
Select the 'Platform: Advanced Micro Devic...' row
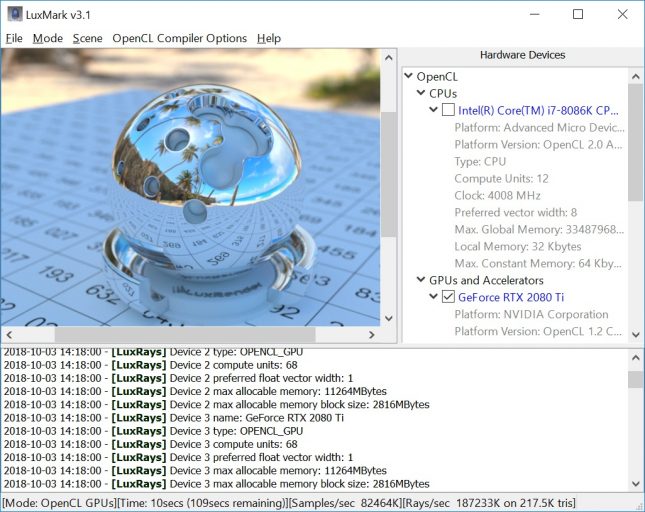point(539,127)
